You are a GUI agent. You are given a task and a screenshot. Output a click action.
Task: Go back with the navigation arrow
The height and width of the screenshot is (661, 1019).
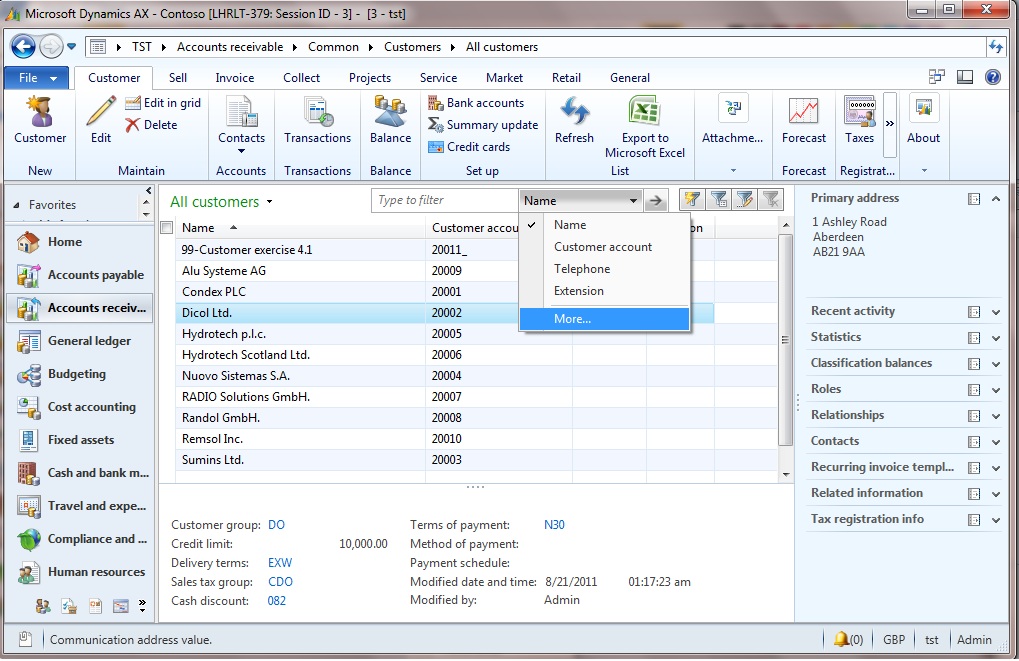click(23, 47)
